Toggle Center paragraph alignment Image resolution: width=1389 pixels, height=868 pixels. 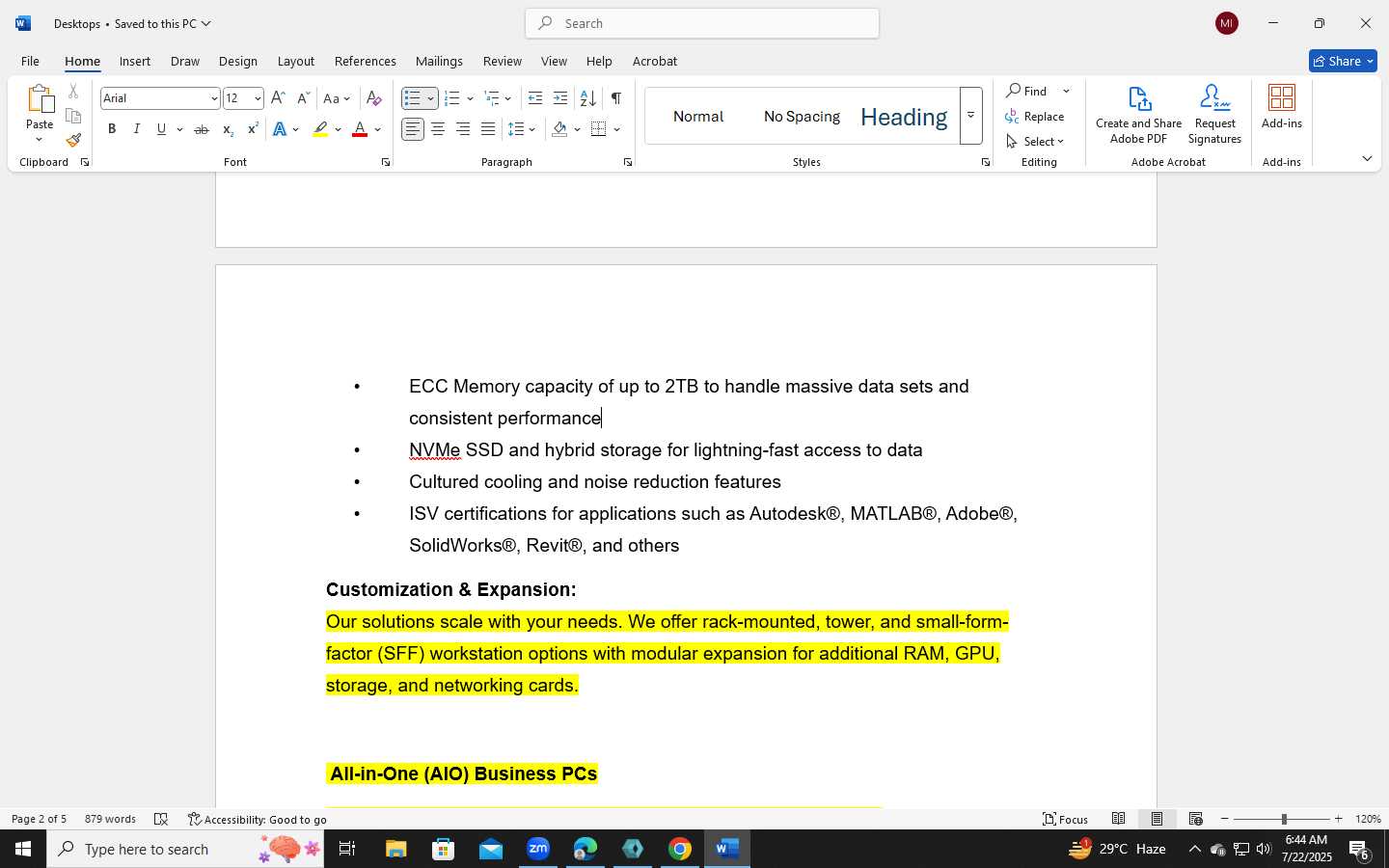click(438, 129)
